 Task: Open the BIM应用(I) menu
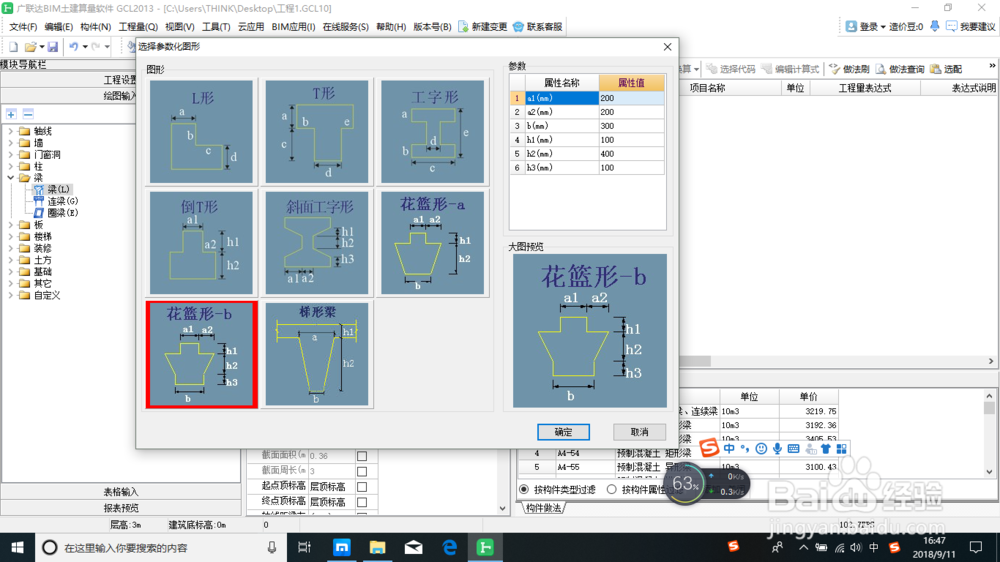(293, 27)
